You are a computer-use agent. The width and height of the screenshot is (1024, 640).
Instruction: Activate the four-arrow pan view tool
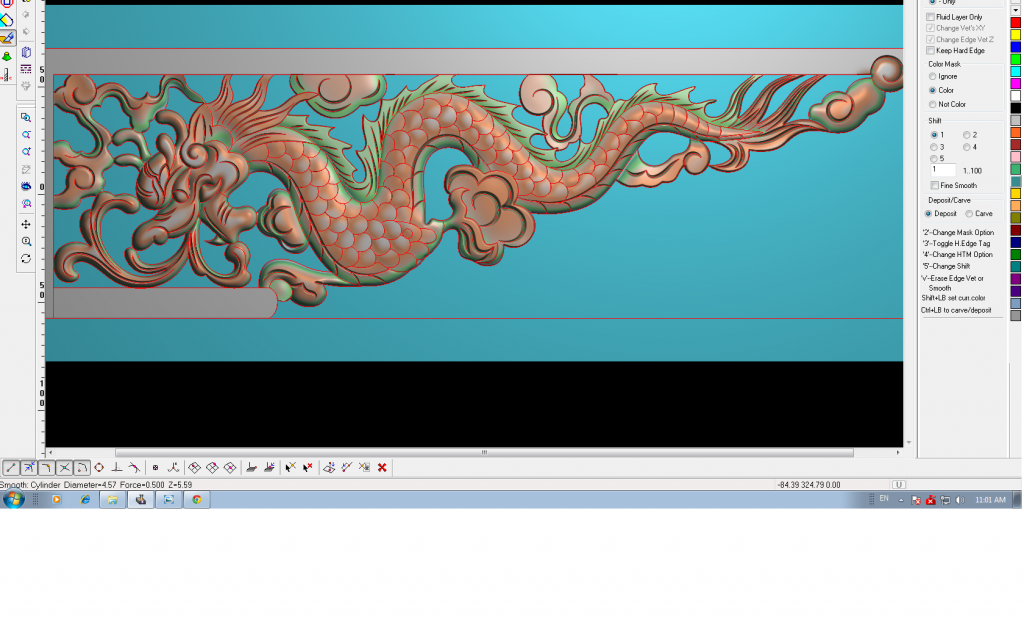[26, 224]
